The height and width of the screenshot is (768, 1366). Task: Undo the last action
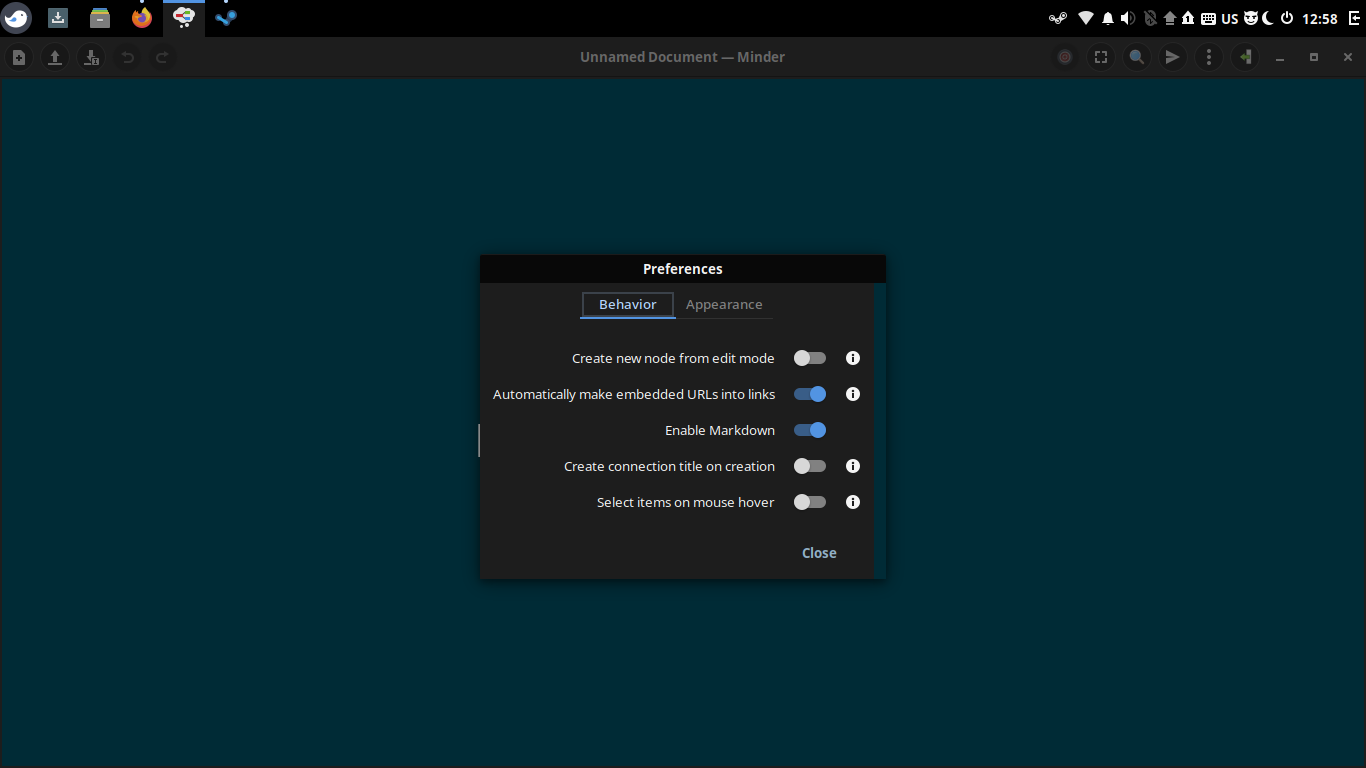click(x=127, y=57)
